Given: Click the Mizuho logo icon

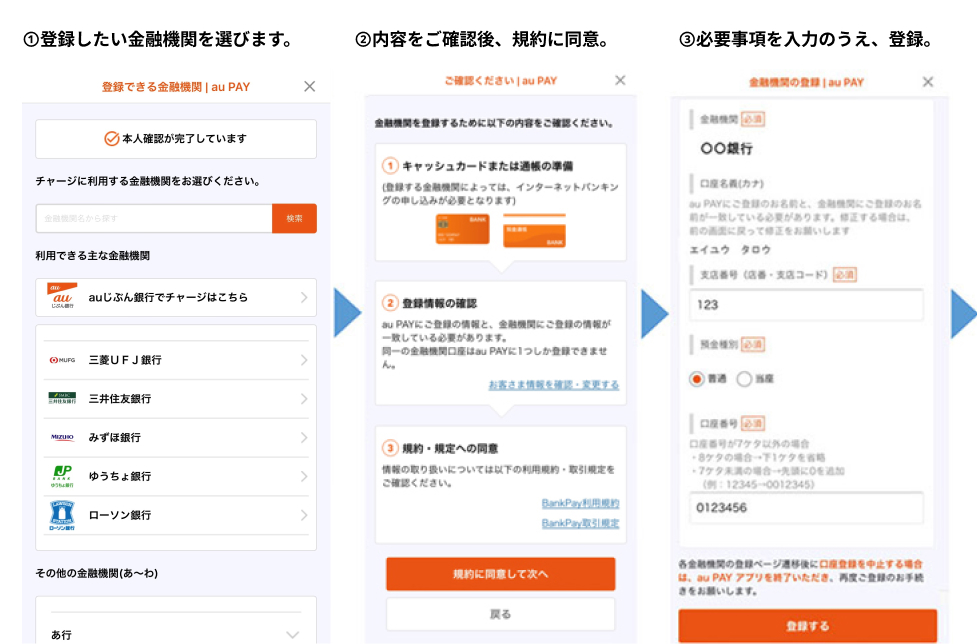Looking at the screenshot, I should click(62, 437).
